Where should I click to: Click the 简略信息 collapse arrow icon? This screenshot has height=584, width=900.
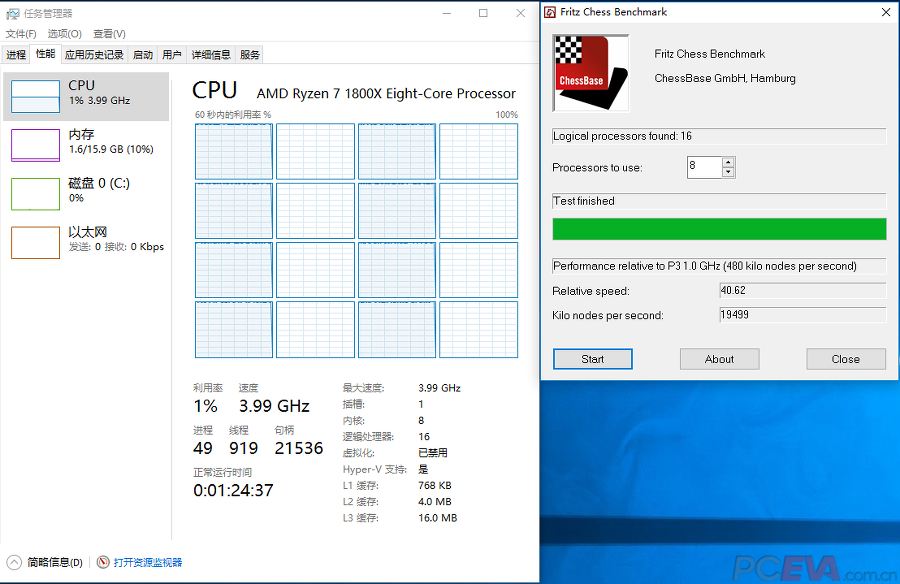click(15, 563)
